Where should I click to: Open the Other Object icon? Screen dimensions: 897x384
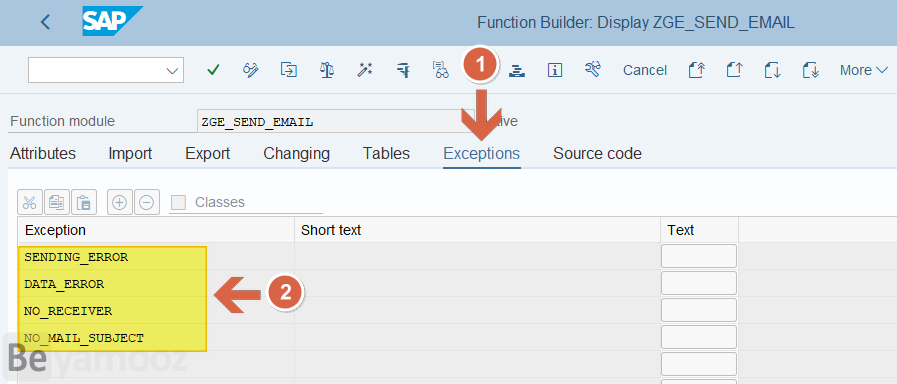[x=289, y=70]
